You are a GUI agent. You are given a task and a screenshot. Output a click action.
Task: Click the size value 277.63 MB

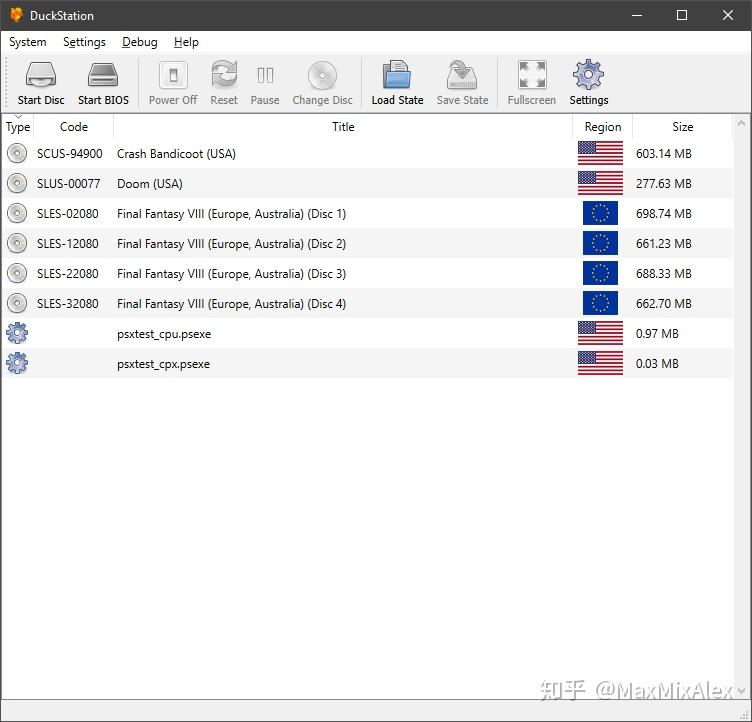(664, 184)
